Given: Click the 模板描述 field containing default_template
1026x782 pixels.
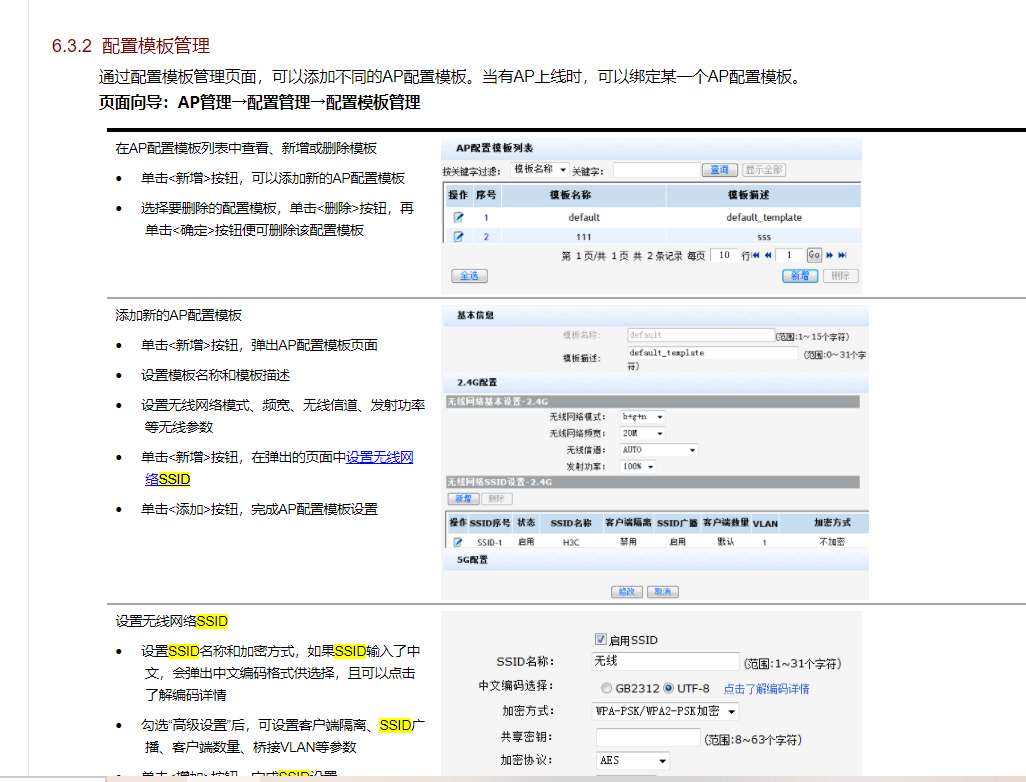Looking at the screenshot, I should point(712,353).
